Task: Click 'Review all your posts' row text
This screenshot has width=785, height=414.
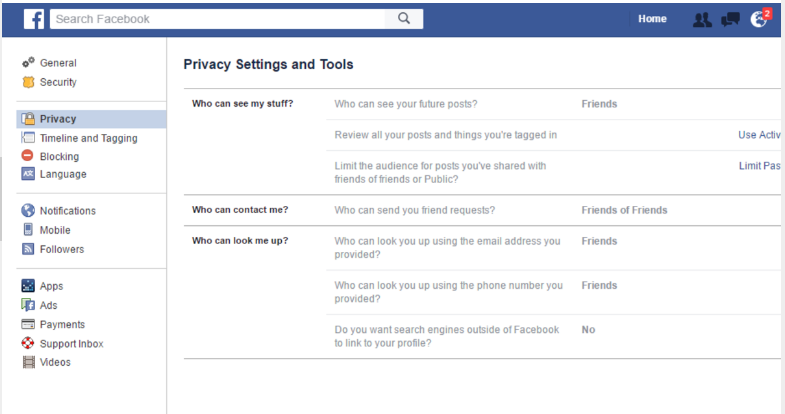Action: point(446,135)
